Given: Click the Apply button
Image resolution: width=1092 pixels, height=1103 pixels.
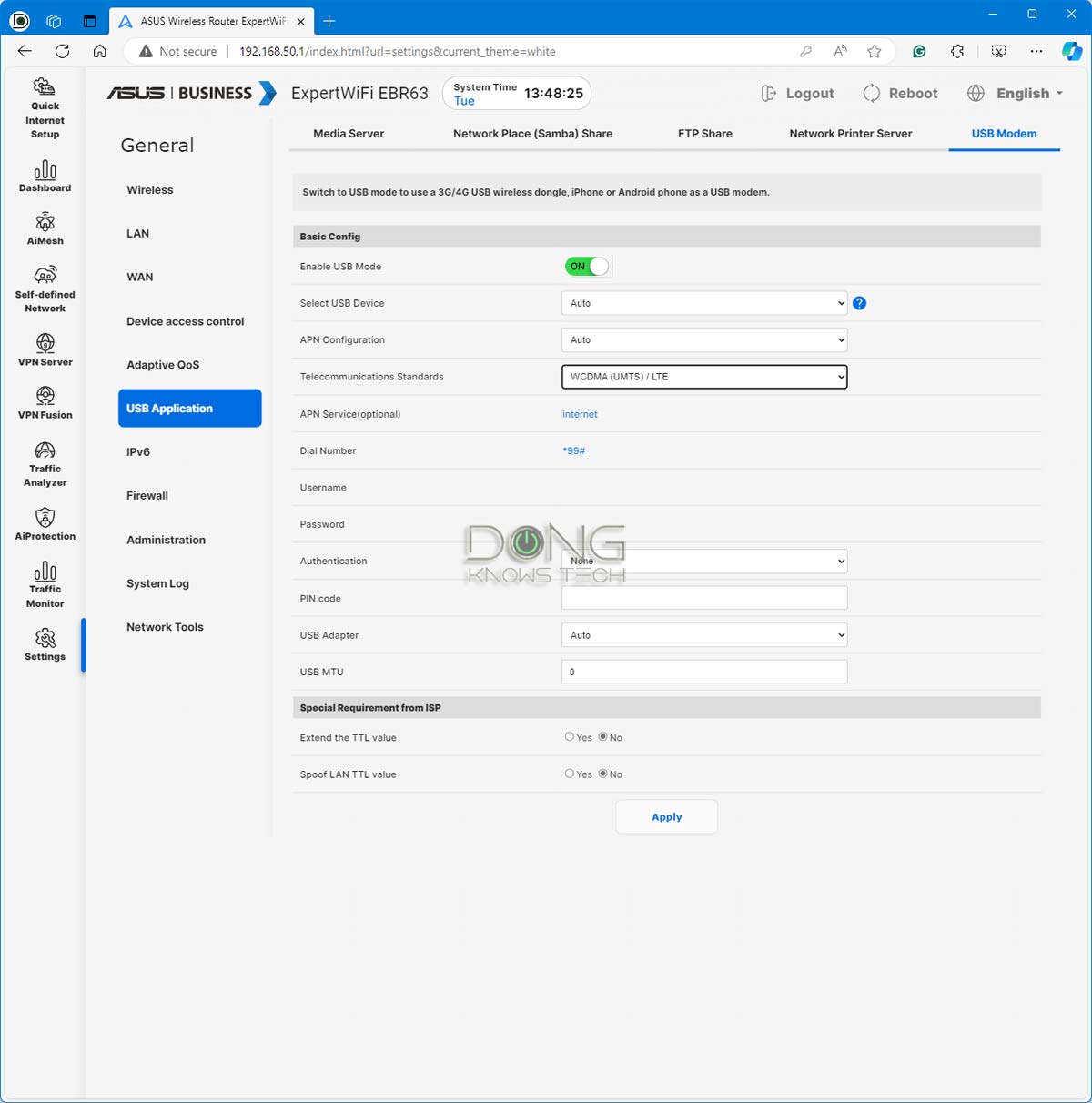Looking at the screenshot, I should [666, 816].
